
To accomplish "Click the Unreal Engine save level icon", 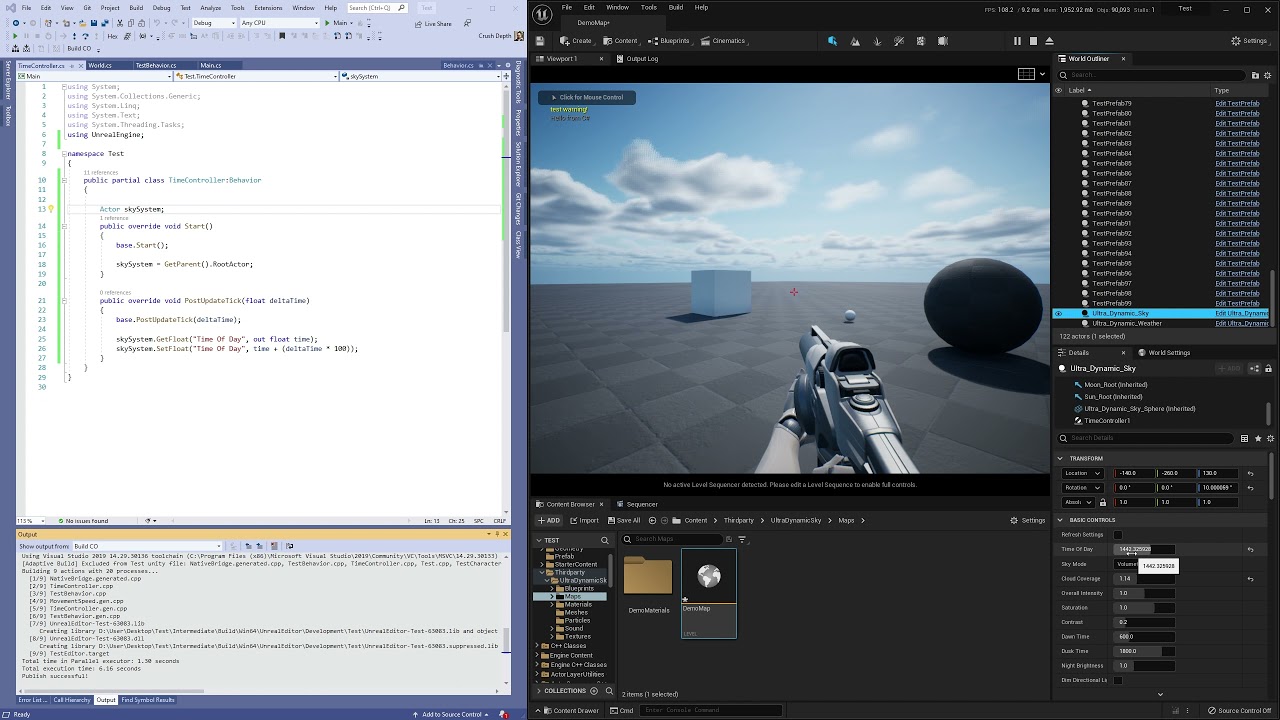I will [x=540, y=41].
